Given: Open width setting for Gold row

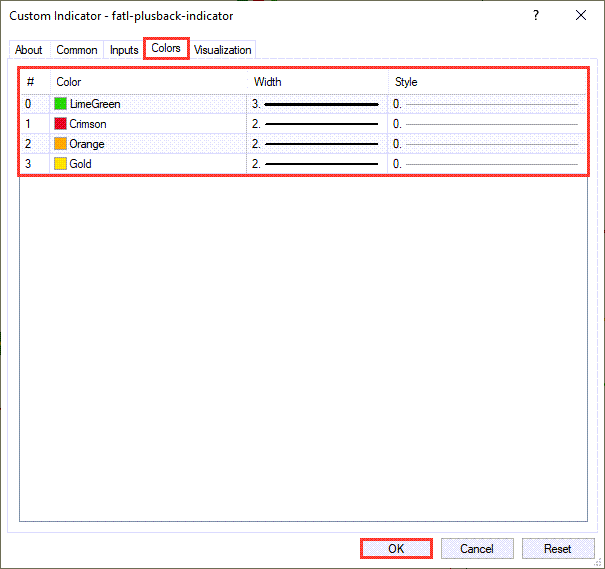Looking at the screenshot, I should click(x=317, y=164).
